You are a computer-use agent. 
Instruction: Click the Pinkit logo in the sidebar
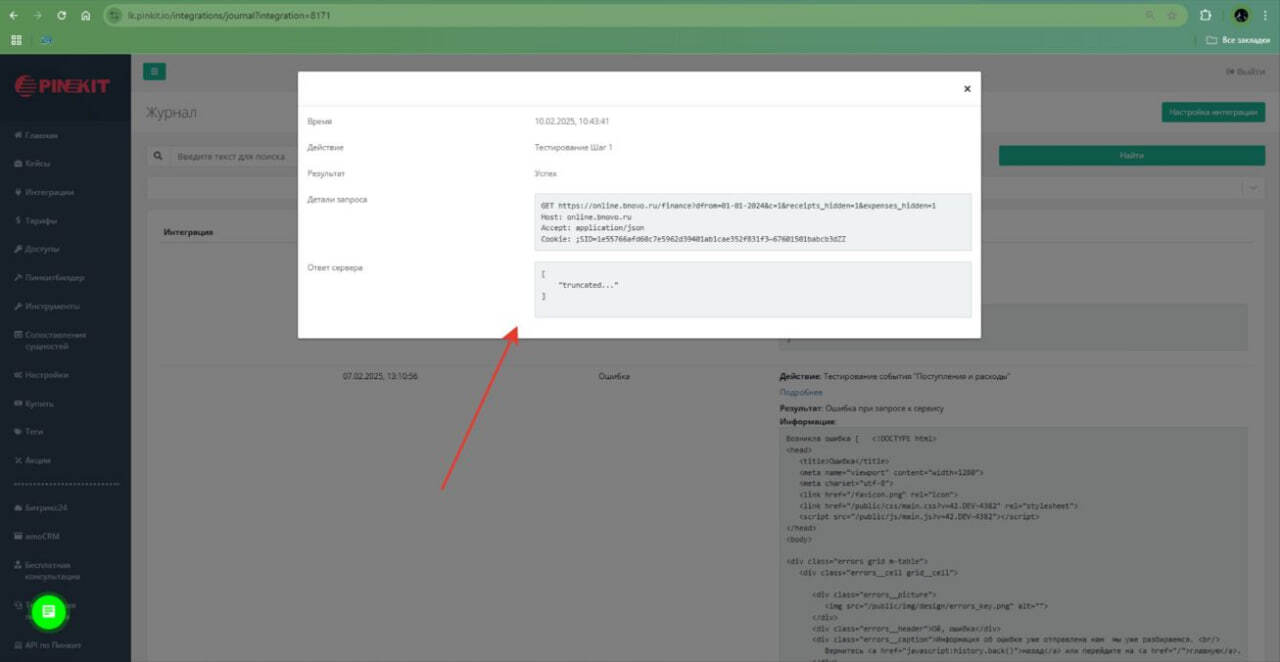[x=62, y=87]
